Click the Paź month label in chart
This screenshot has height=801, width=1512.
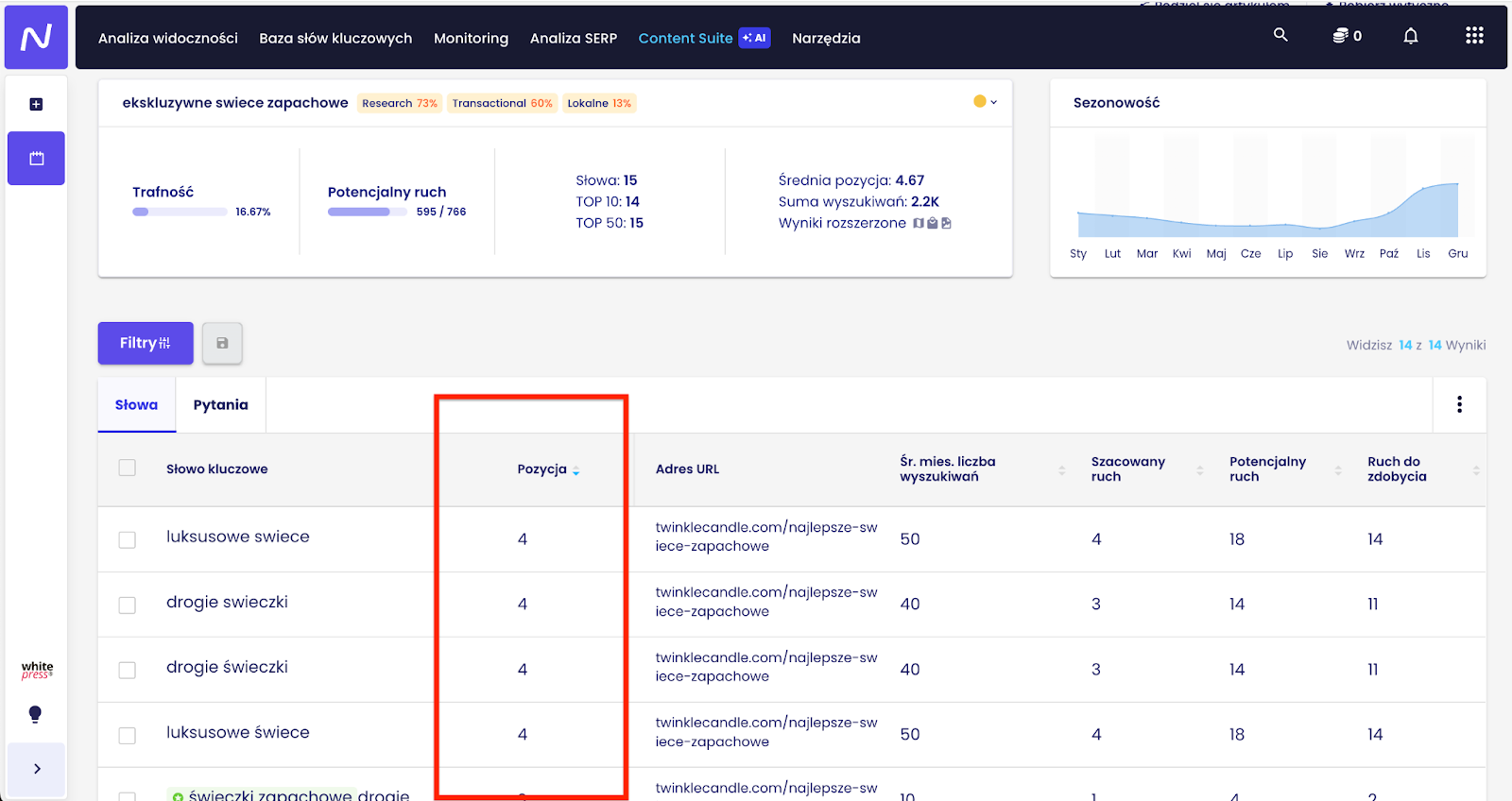click(x=1388, y=253)
